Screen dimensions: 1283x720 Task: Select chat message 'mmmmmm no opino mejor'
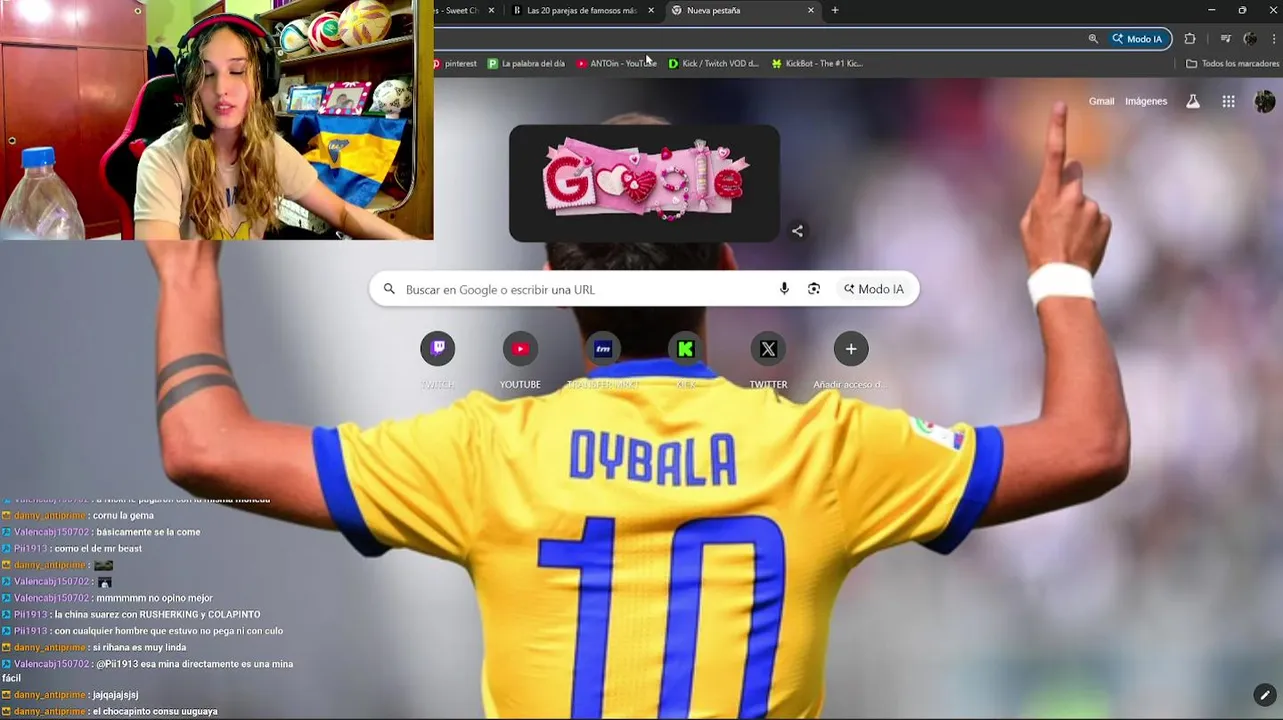tap(154, 598)
